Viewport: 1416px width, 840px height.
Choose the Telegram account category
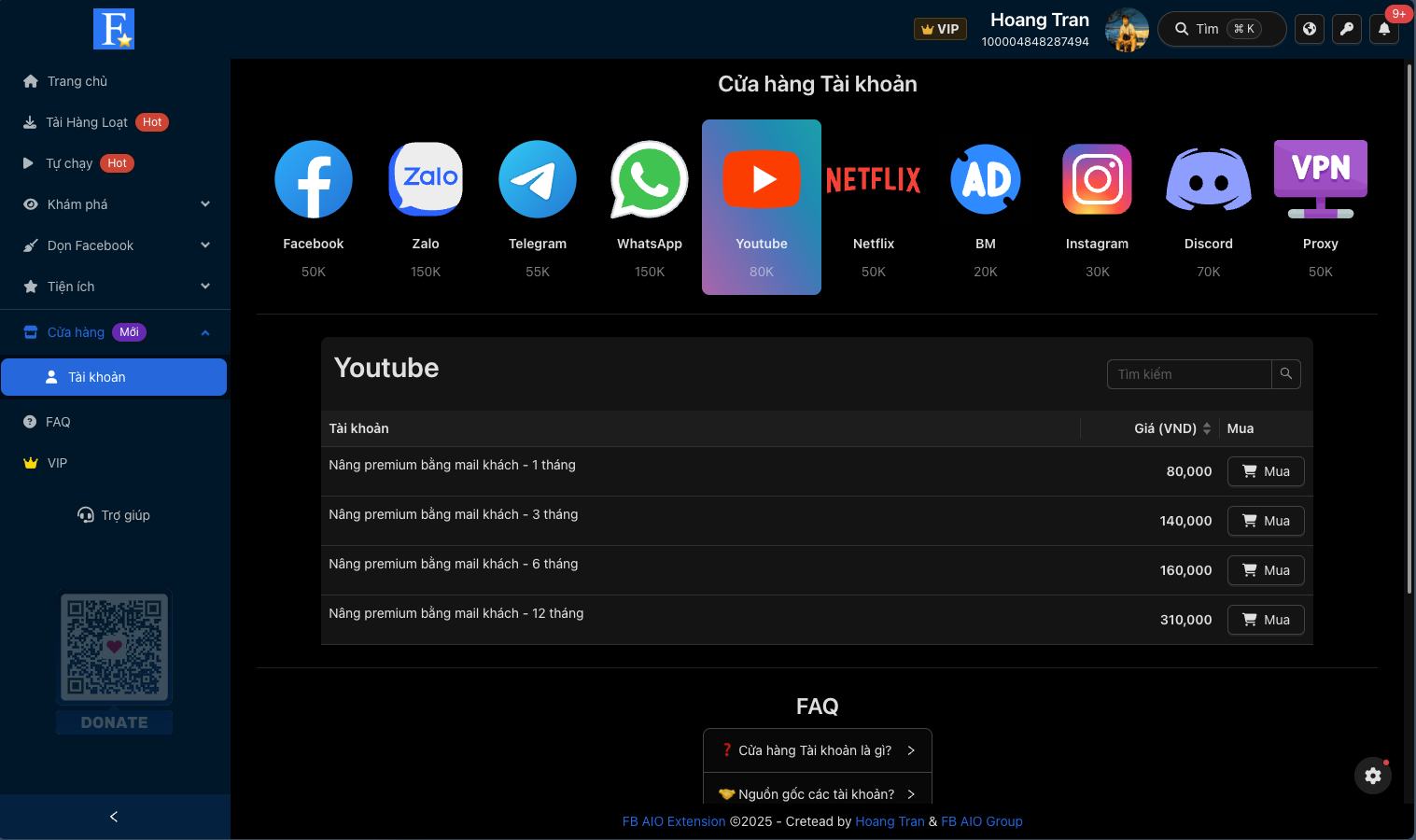(x=538, y=207)
